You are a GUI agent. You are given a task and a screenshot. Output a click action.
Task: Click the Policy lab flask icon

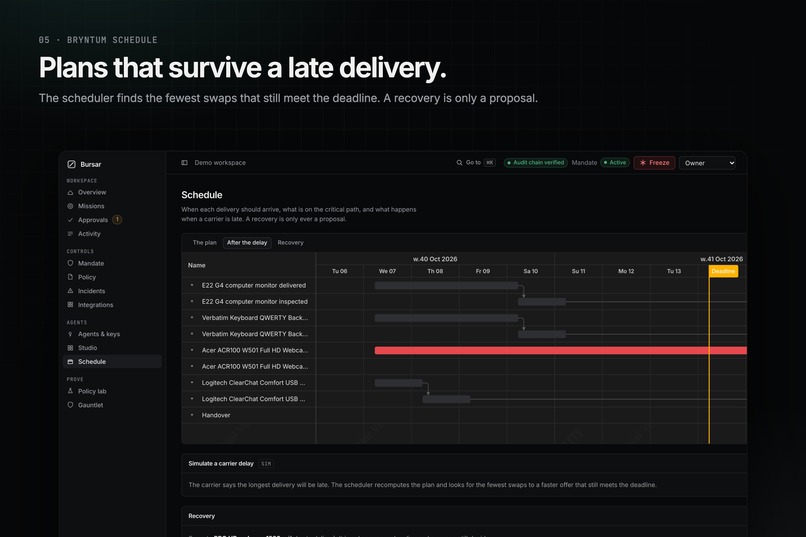[70, 391]
